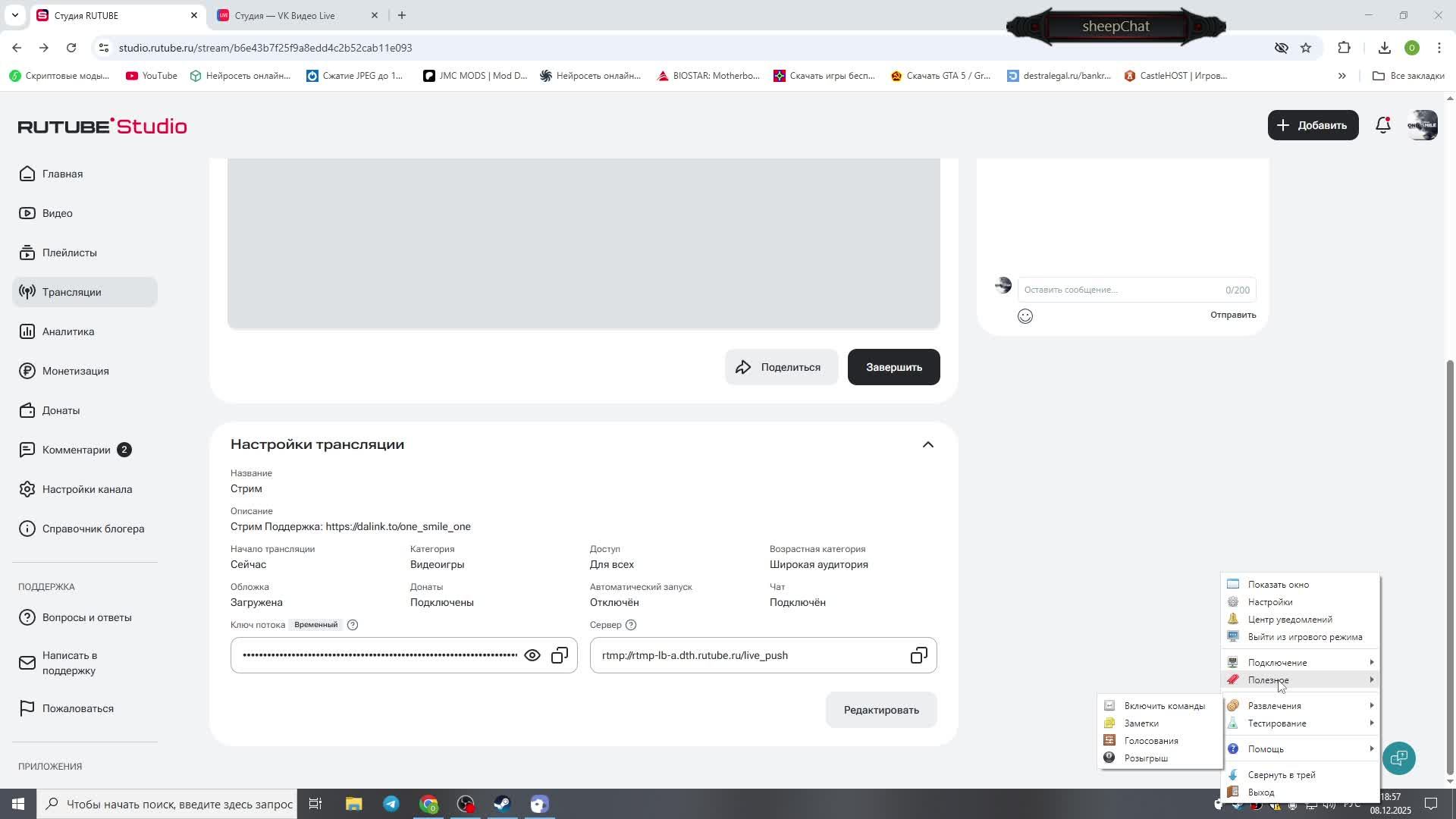This screenshot has width=1456, height=819.
Task: Open the support chat floating button
Action: pyautogui.click(x=1398, y=758)
